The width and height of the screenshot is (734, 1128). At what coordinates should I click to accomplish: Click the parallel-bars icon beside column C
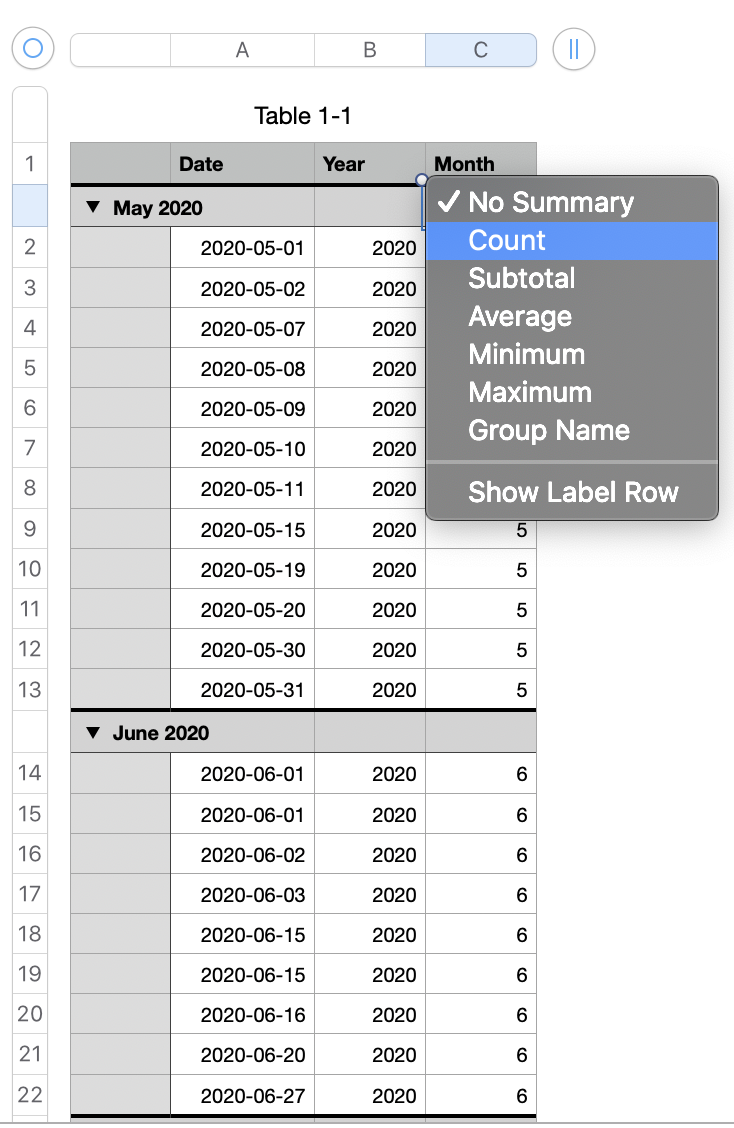click(573, 48)
